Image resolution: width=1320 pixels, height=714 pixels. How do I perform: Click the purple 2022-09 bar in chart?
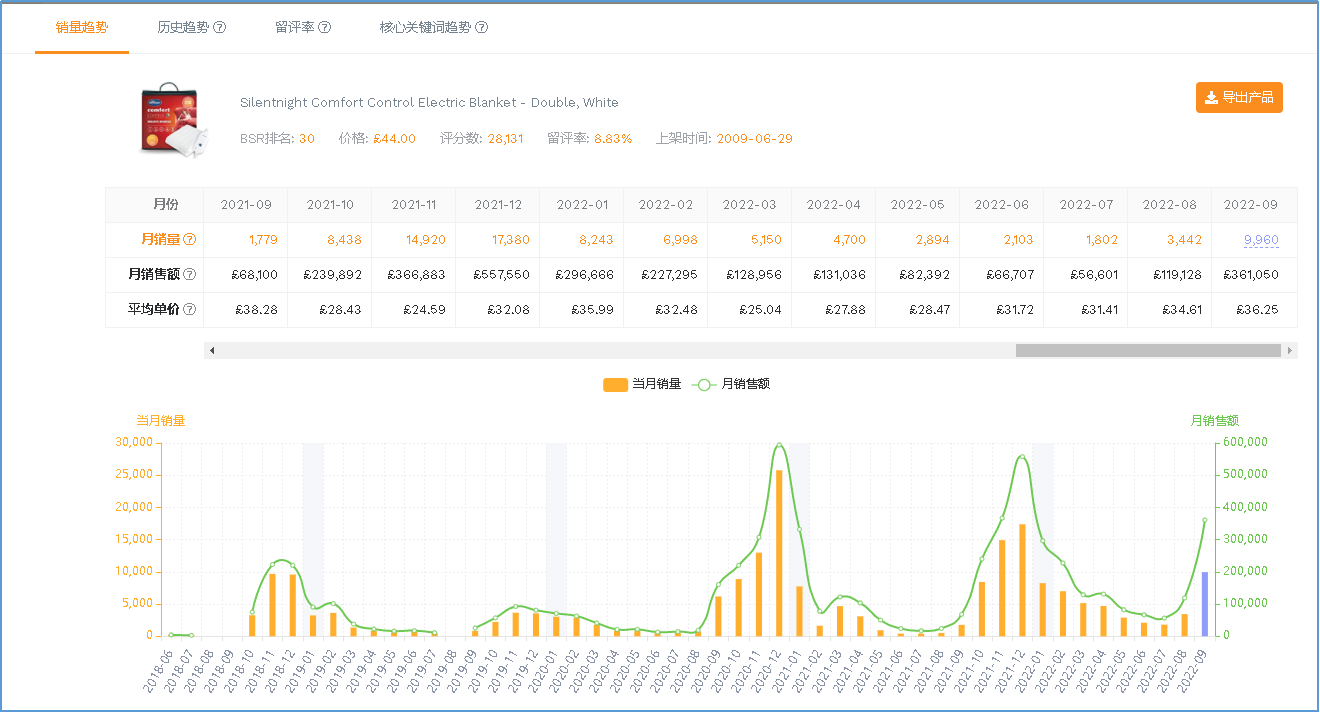point(1204,603)
